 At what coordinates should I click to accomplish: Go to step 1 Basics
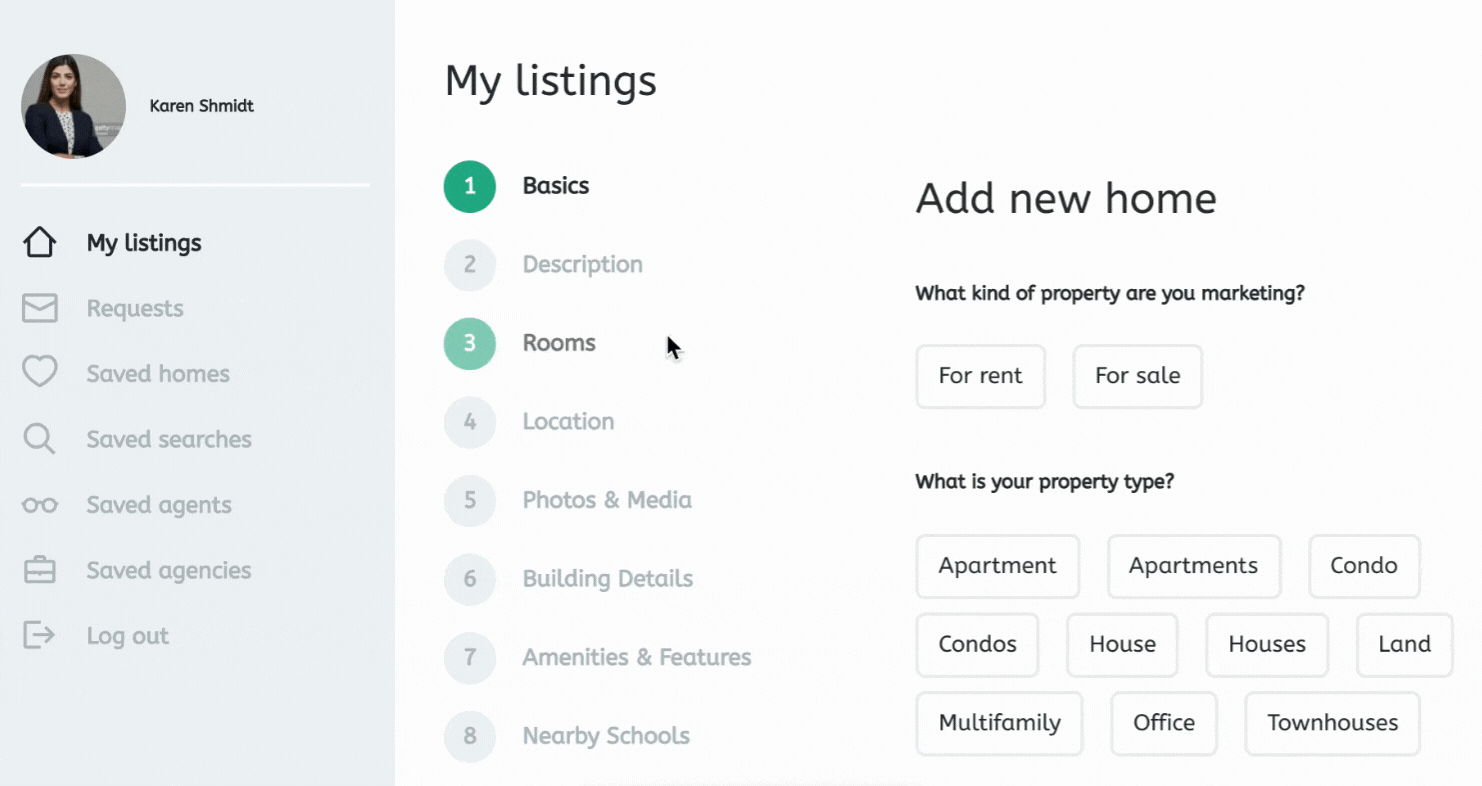point(555,186)
